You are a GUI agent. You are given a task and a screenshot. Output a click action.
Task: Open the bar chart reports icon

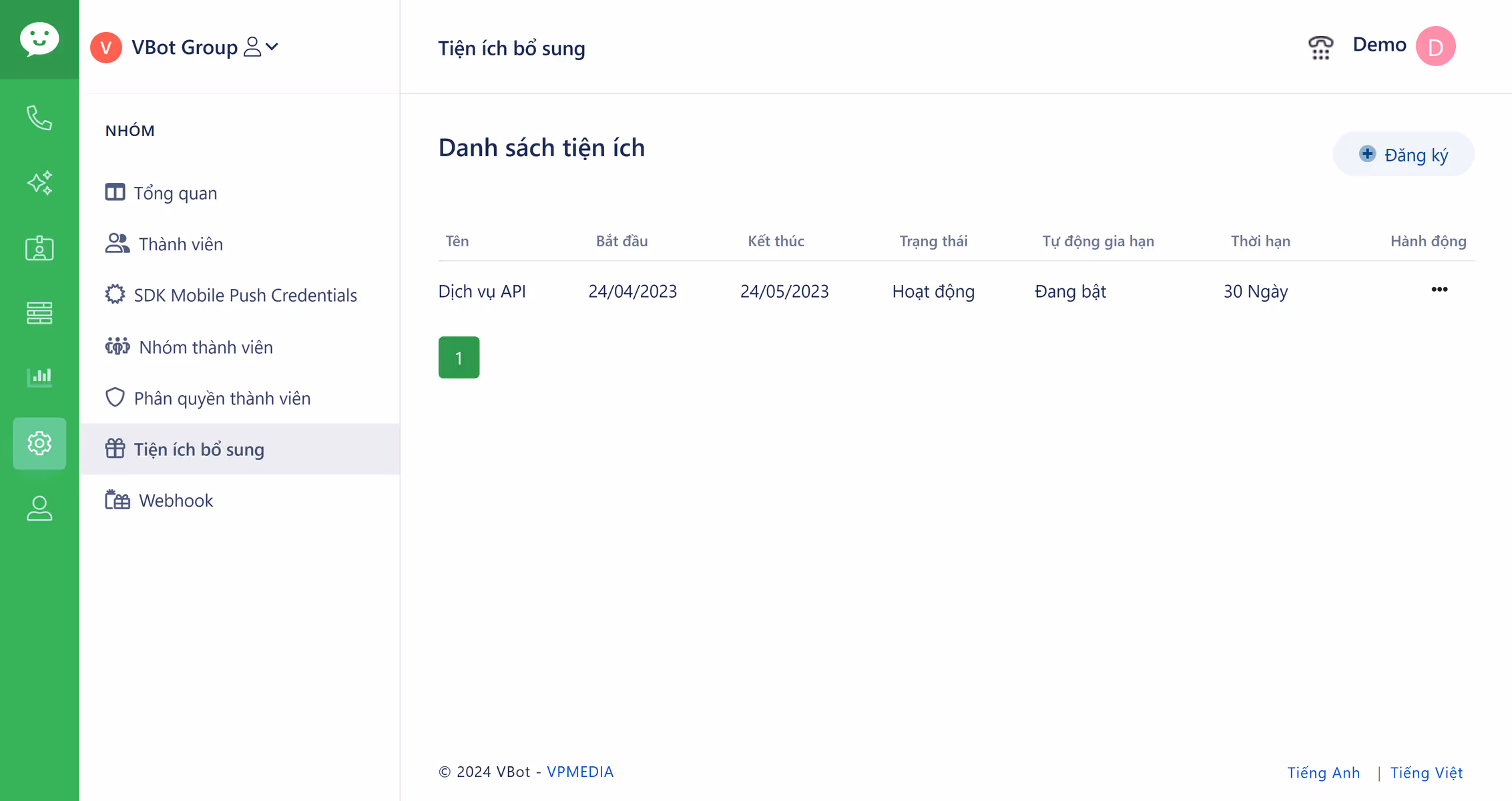[39, 377]
